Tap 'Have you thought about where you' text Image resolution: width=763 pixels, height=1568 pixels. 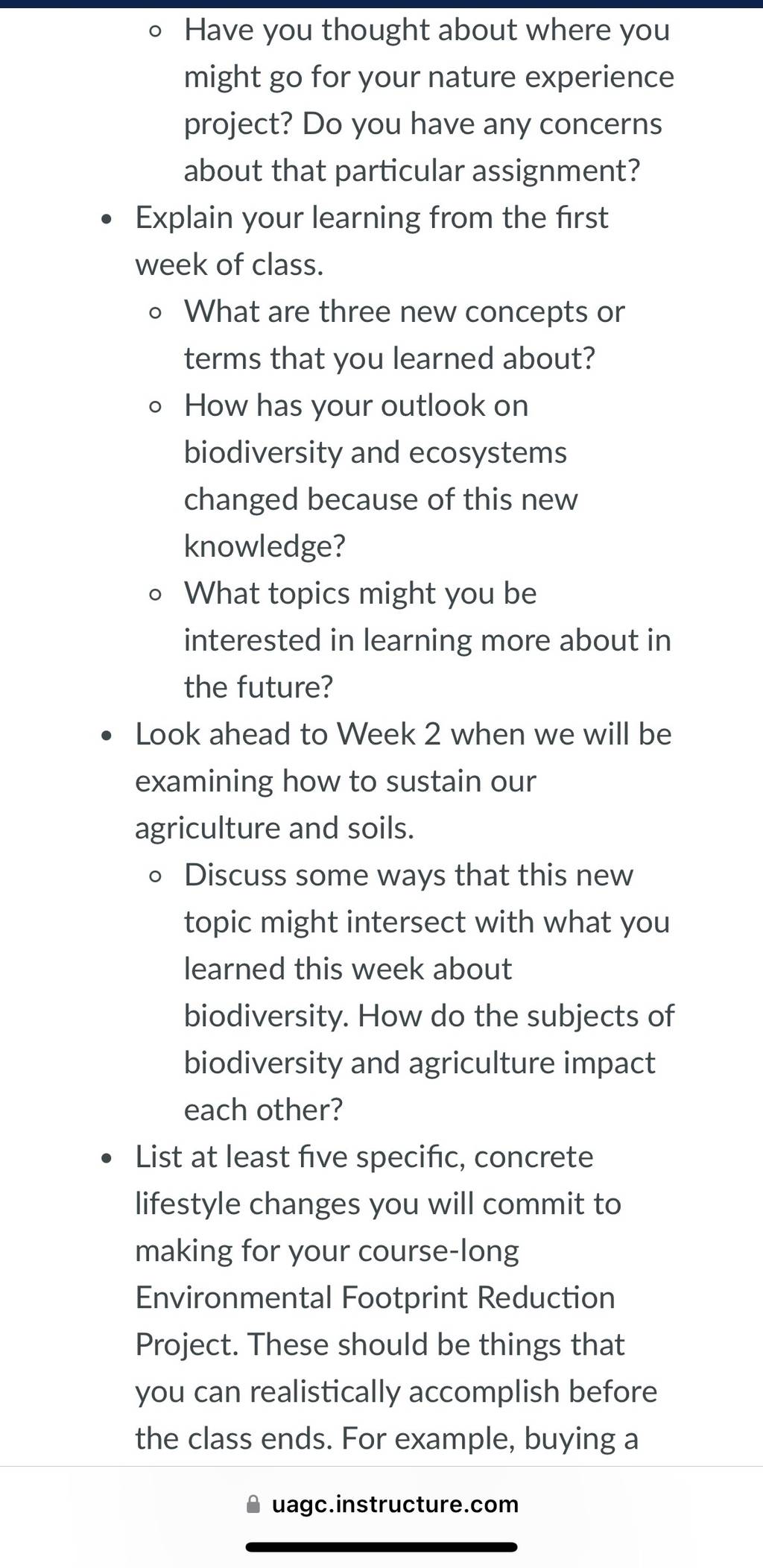[427, 30]
